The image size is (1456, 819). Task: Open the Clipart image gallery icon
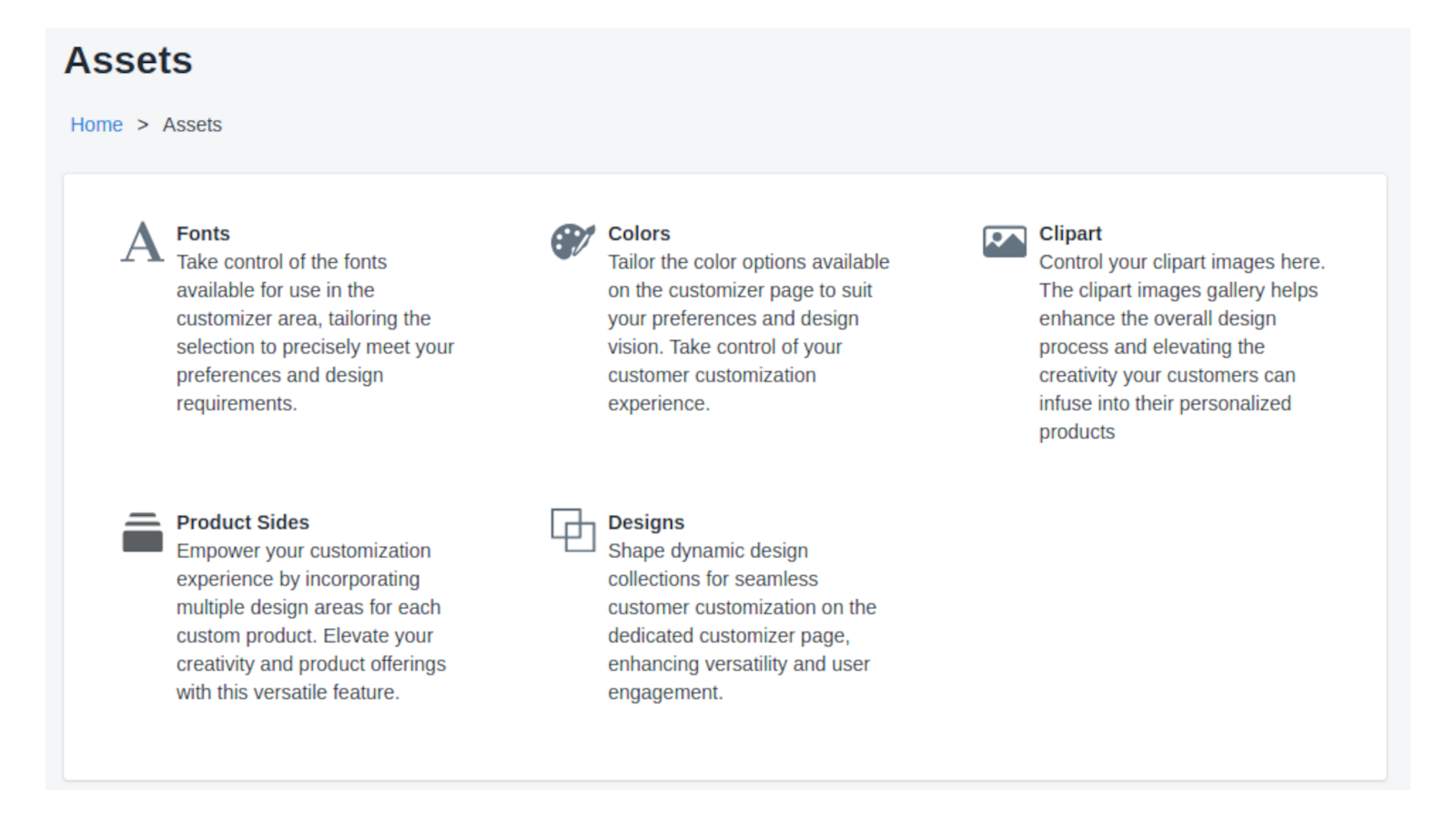point(1004,243)
